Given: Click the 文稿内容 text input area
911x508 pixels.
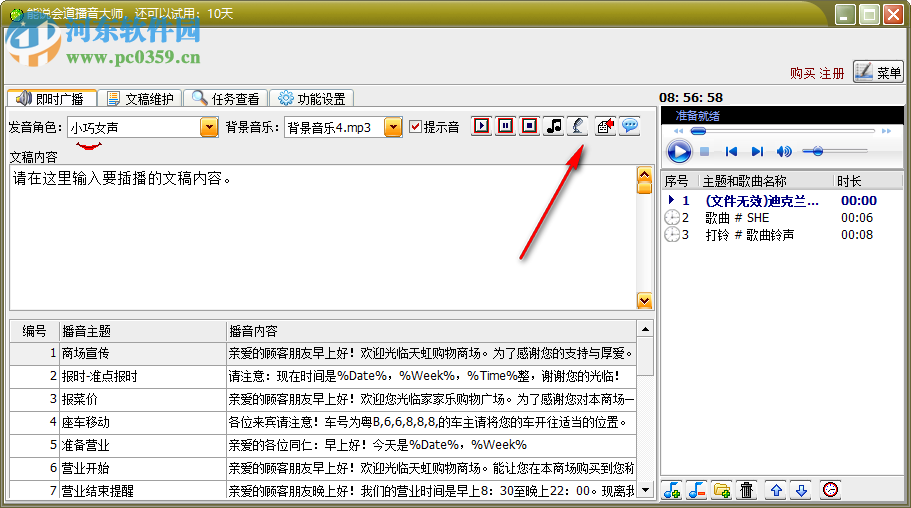Looking at the screenshot, I should click(x=324, y=237).
